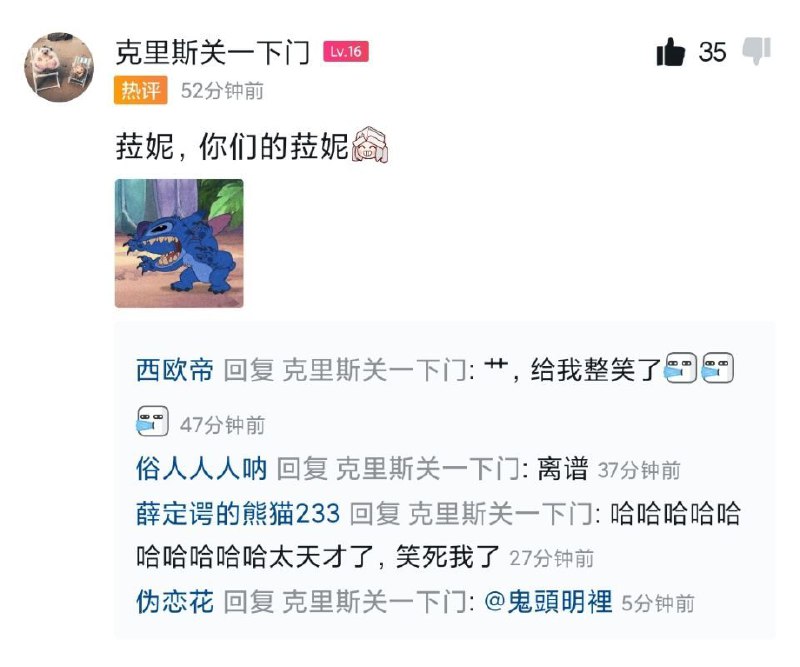Tap masked-face emoji beside 47分钟前

pos(153,421)
